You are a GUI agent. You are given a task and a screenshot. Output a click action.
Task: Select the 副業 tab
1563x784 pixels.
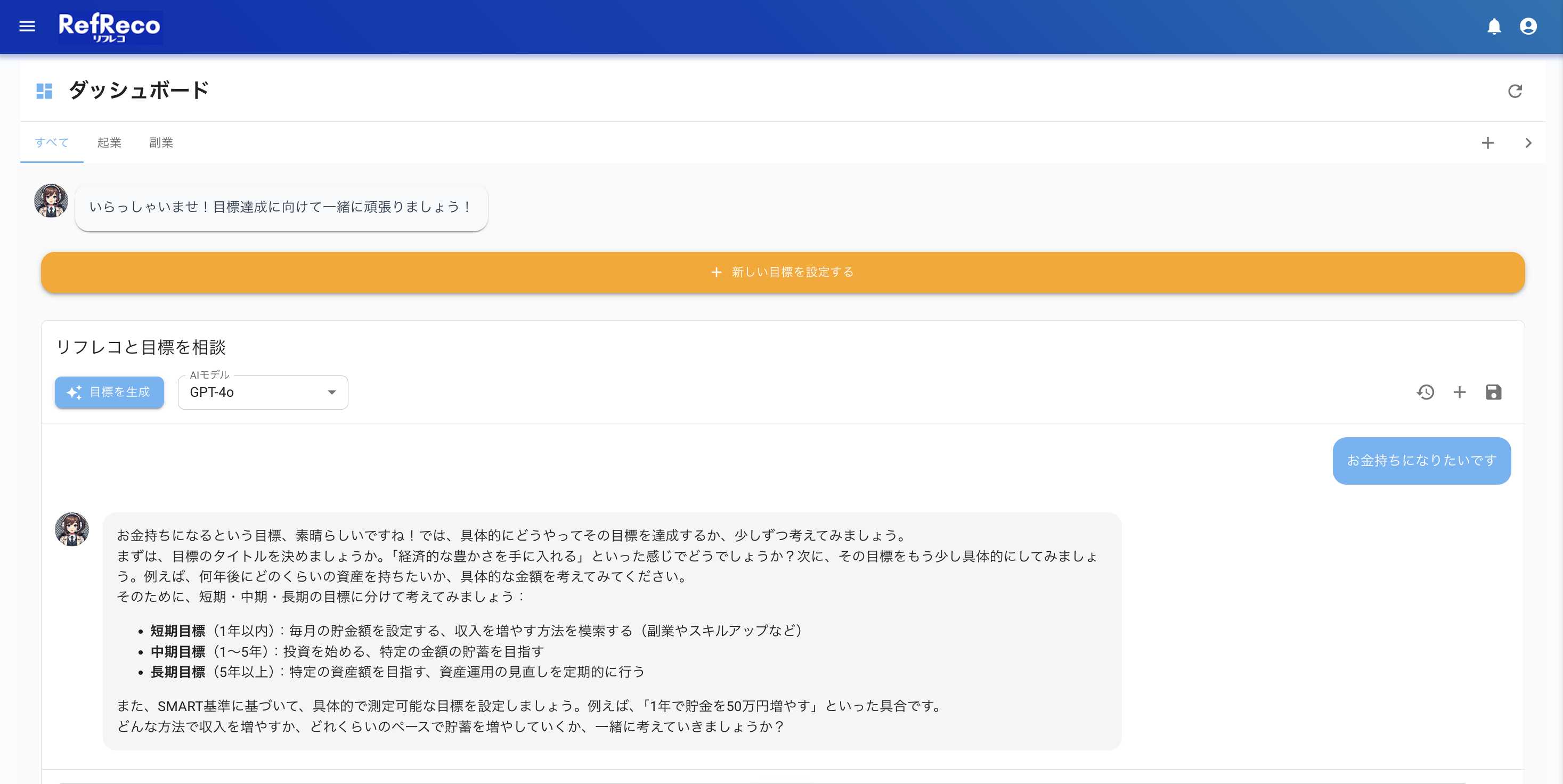tap(161, 143)
